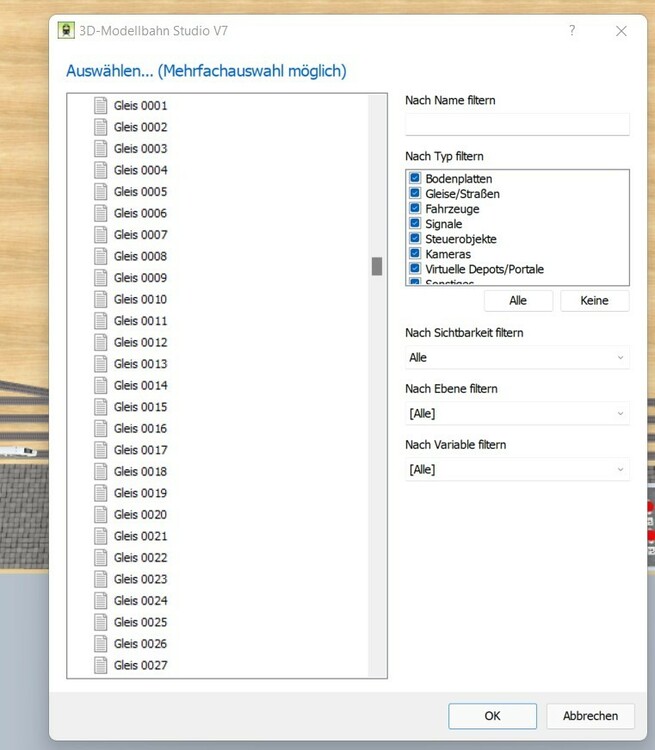This screenshot has width=655, height=750.
Task: Click the document icon beside Gleis 0005
Action: 100,192
